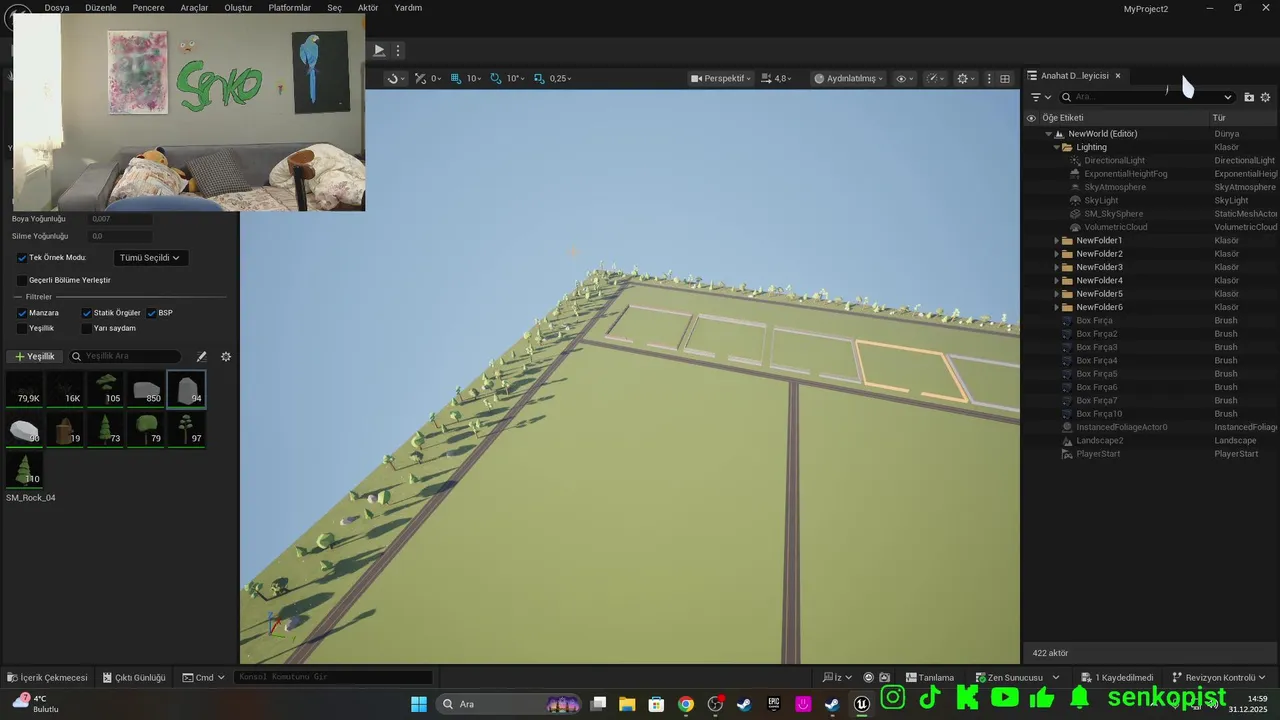1280x720 pixels.
Task: Open the transform gizmo mode dropdown
Action: coord(395,78)
